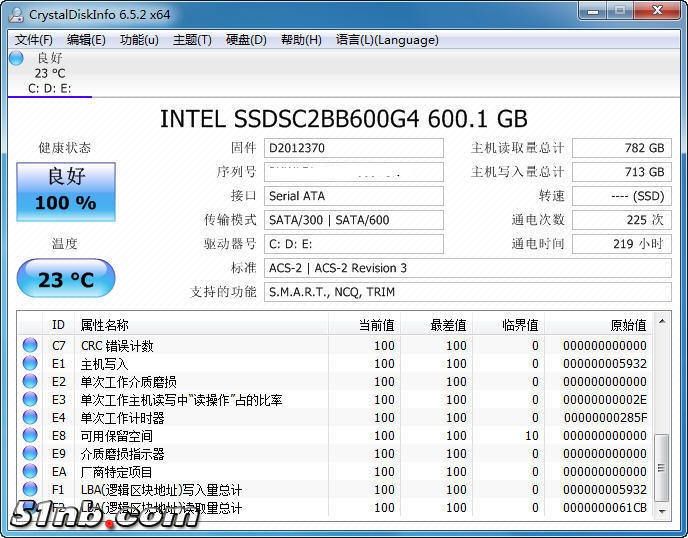Click the 良好 100% health status button
The height and width of the screenshot is (538, 688).
pos(66,191)
